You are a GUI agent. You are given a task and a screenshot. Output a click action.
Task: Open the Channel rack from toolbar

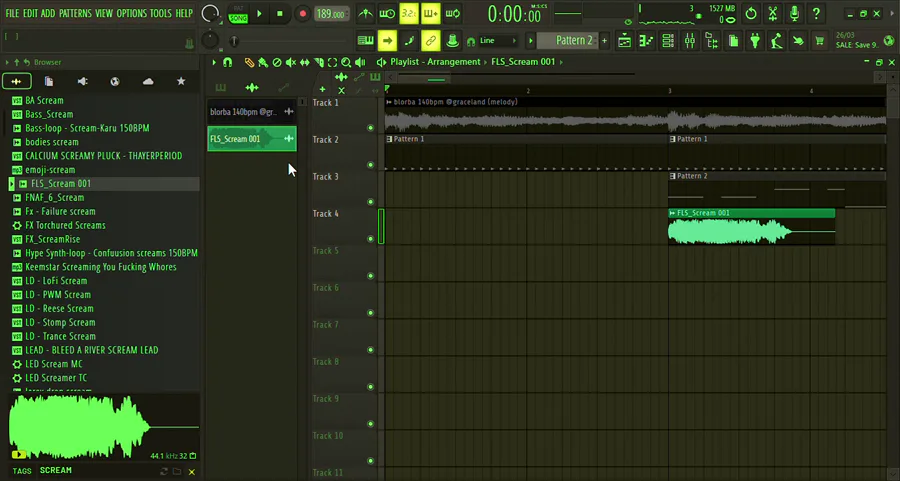click(x=668, y=41)
